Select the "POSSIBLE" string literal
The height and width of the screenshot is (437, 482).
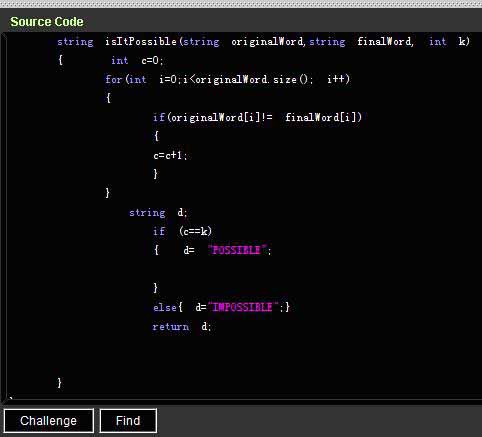pyautogui.click(x=237, y=250)
